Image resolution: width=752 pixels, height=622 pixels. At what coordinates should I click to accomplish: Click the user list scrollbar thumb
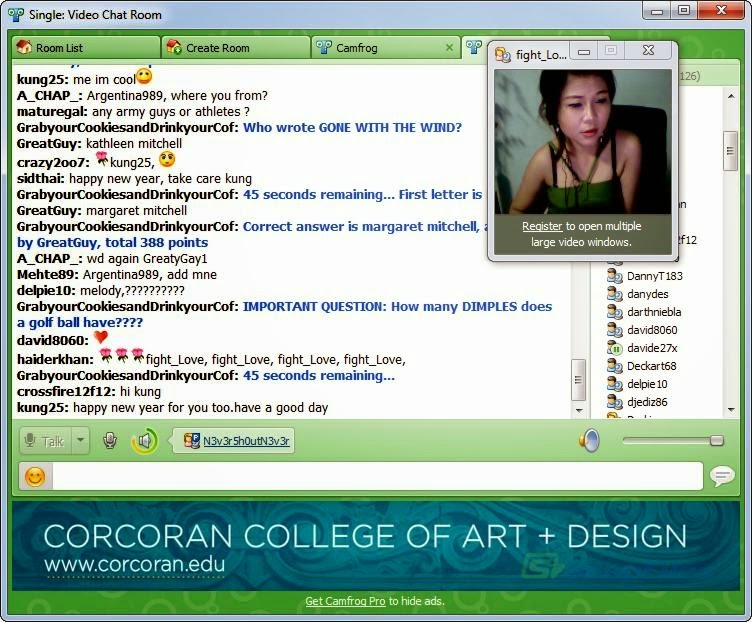730,151
